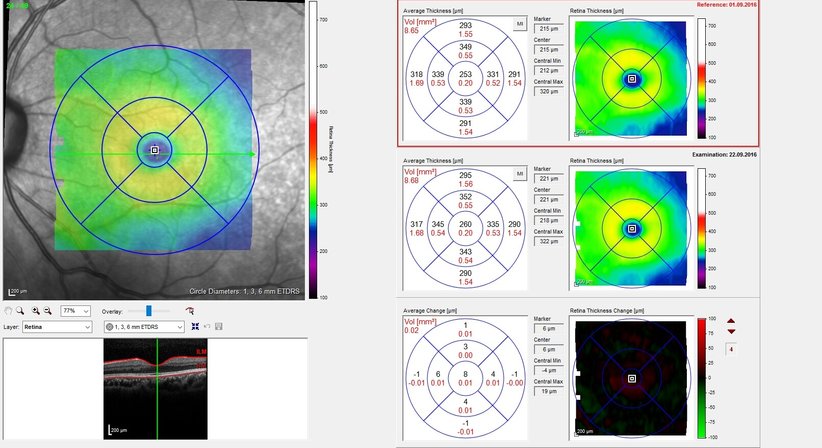Click the zoom out magnifier icon

pos(50,311)
